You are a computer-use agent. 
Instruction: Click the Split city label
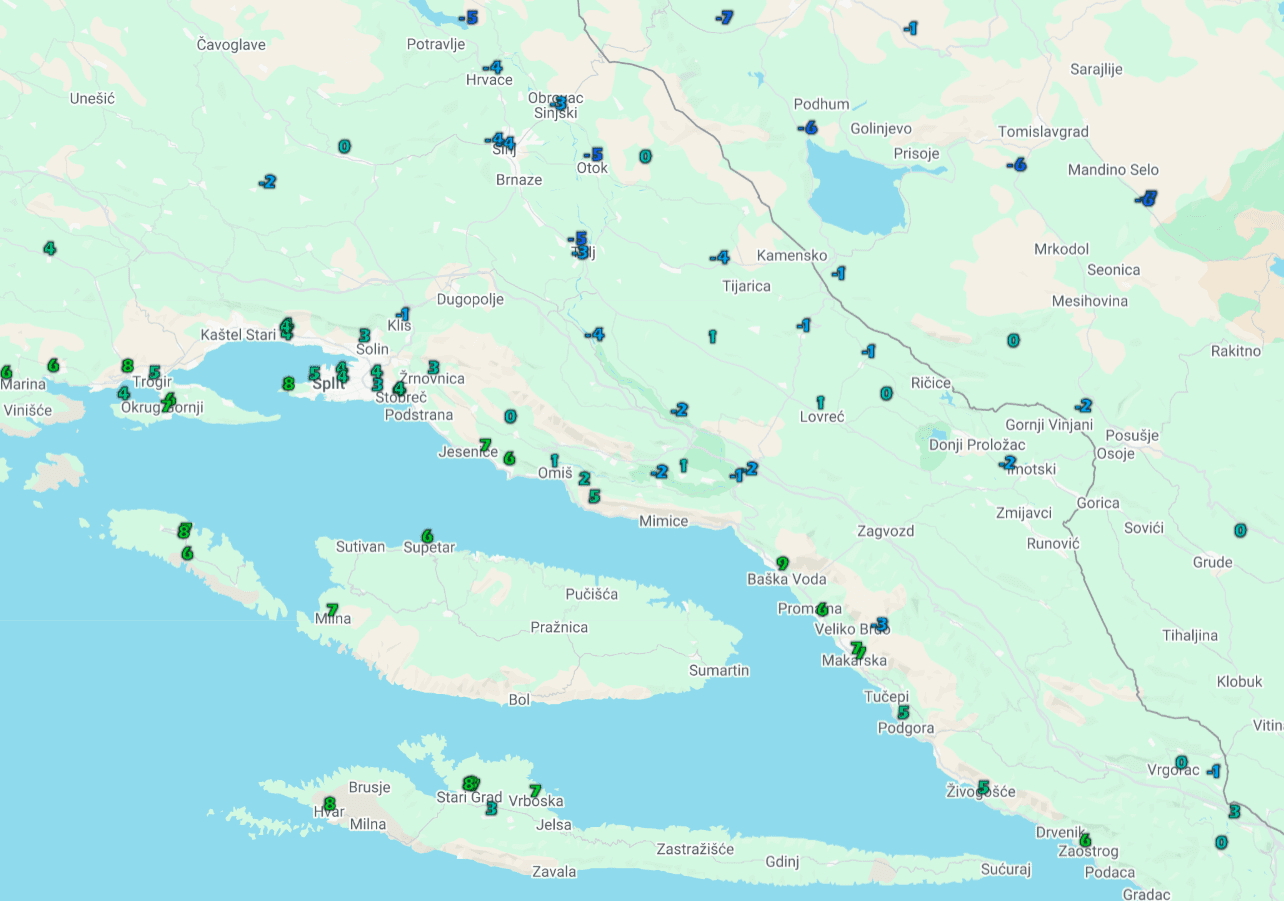[x=327, y=383]
